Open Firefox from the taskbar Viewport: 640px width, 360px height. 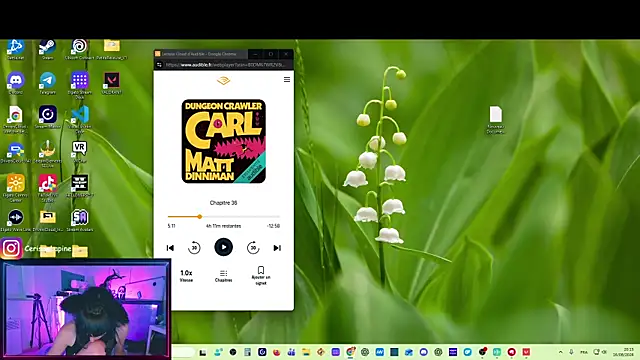pos(277,352)
